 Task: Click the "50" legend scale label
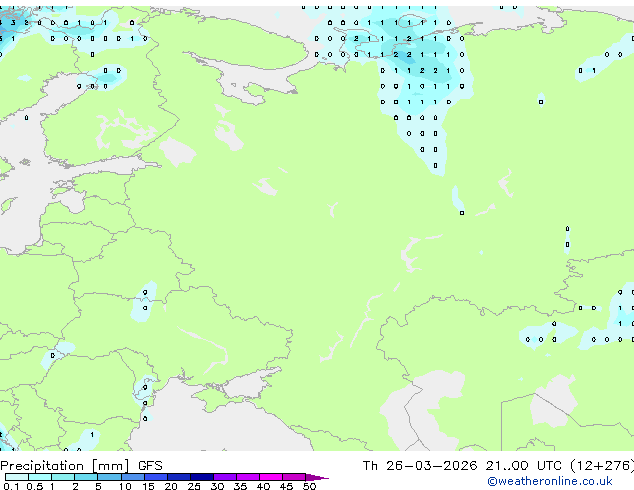tap(309, 486)
